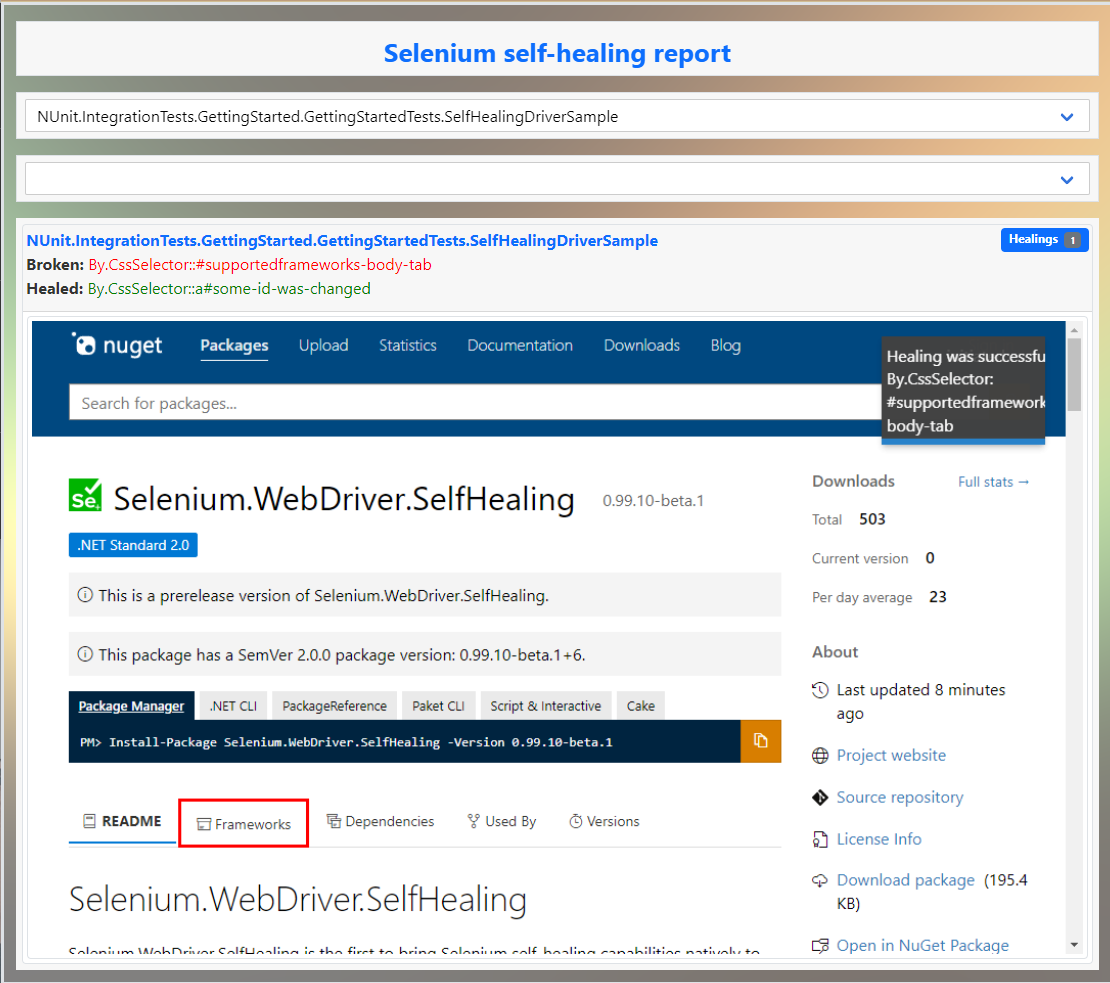Expand the test name dropdown chevron

[1067, 117]
